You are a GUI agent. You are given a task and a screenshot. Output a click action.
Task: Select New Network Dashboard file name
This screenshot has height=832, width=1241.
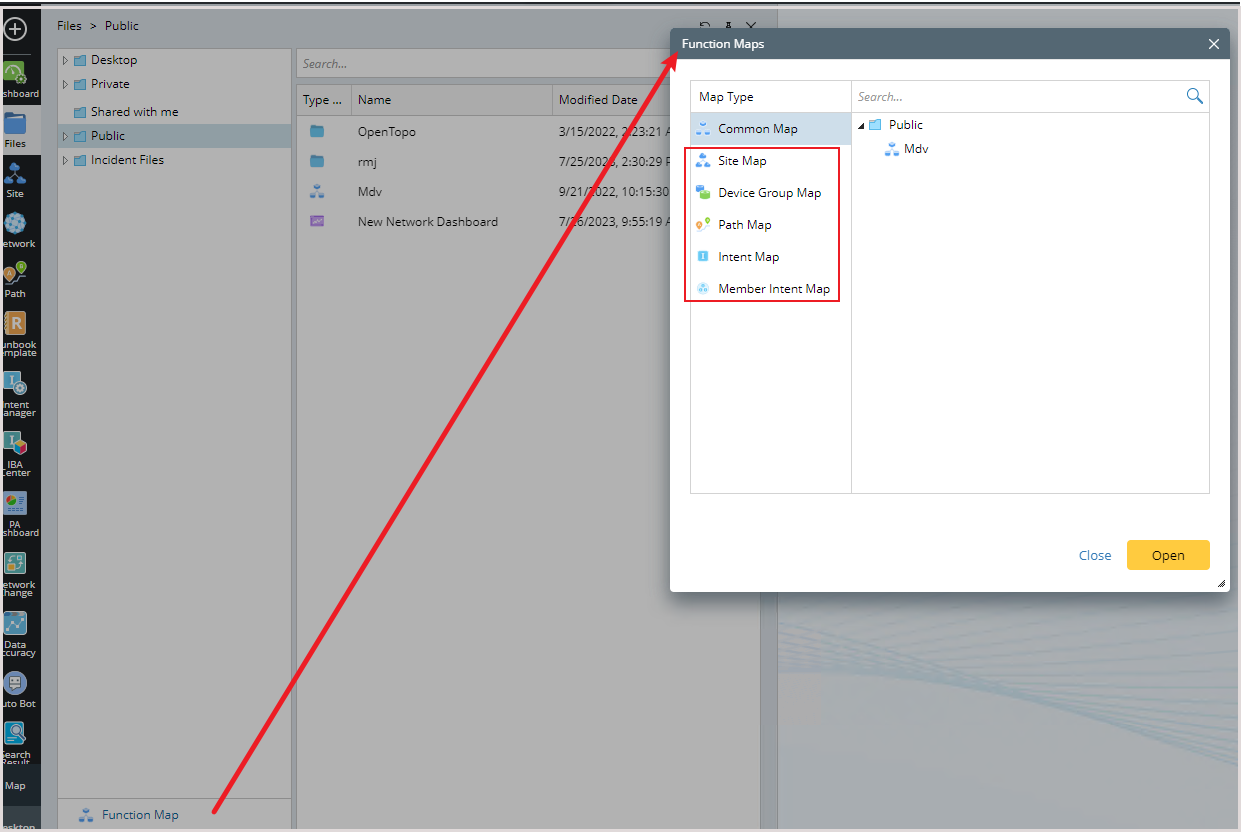click(428, 222)
